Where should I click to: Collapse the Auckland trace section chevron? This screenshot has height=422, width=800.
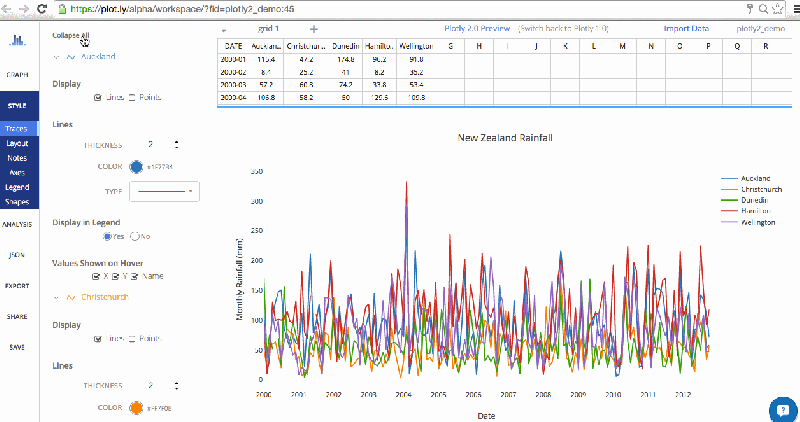pyautogui.click(x=56, y=57)
